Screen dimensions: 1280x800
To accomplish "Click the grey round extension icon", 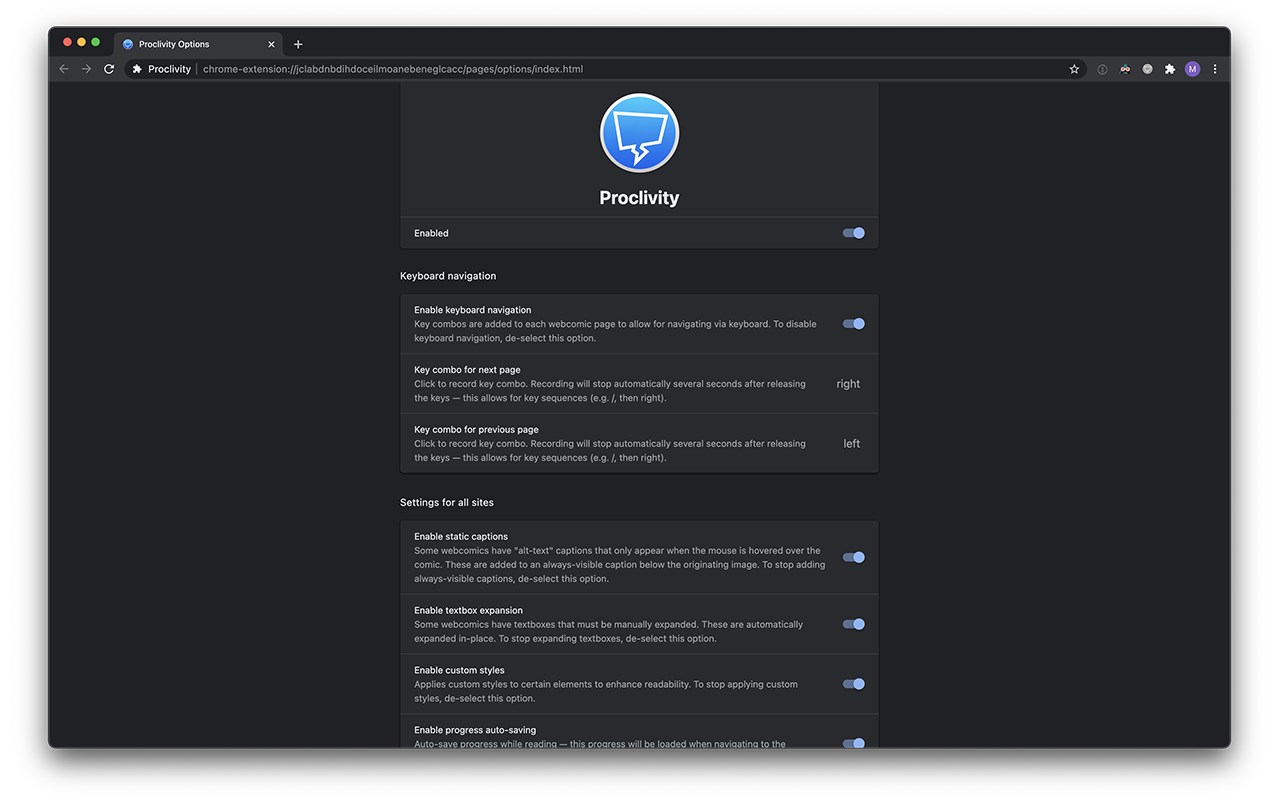I will tap(1147, 69).
